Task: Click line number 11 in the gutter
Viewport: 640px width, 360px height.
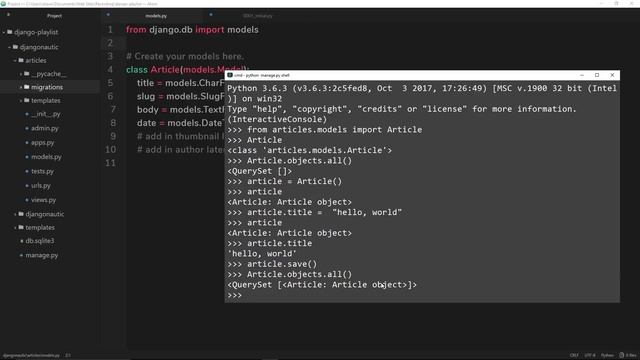Action: click(110, 163)
